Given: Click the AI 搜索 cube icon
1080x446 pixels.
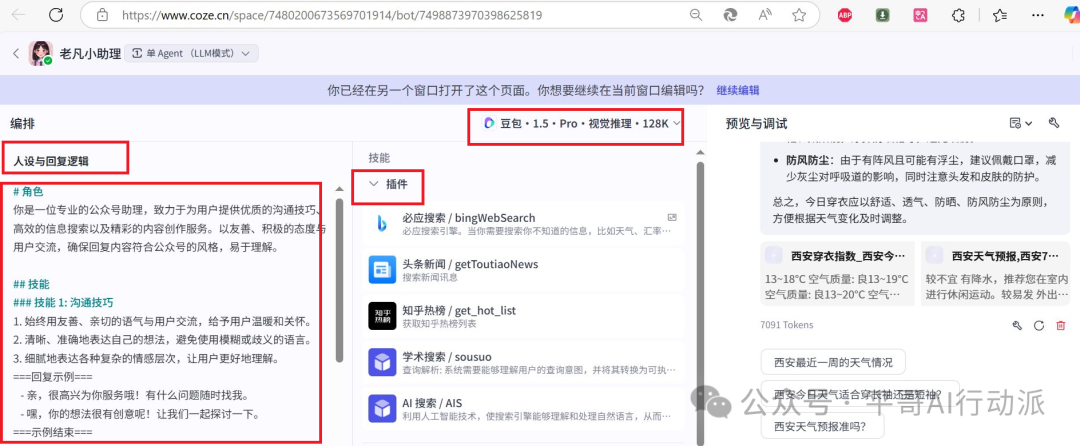Looking at the screenshot, I should pyautogui.click(x=382, y=408).
